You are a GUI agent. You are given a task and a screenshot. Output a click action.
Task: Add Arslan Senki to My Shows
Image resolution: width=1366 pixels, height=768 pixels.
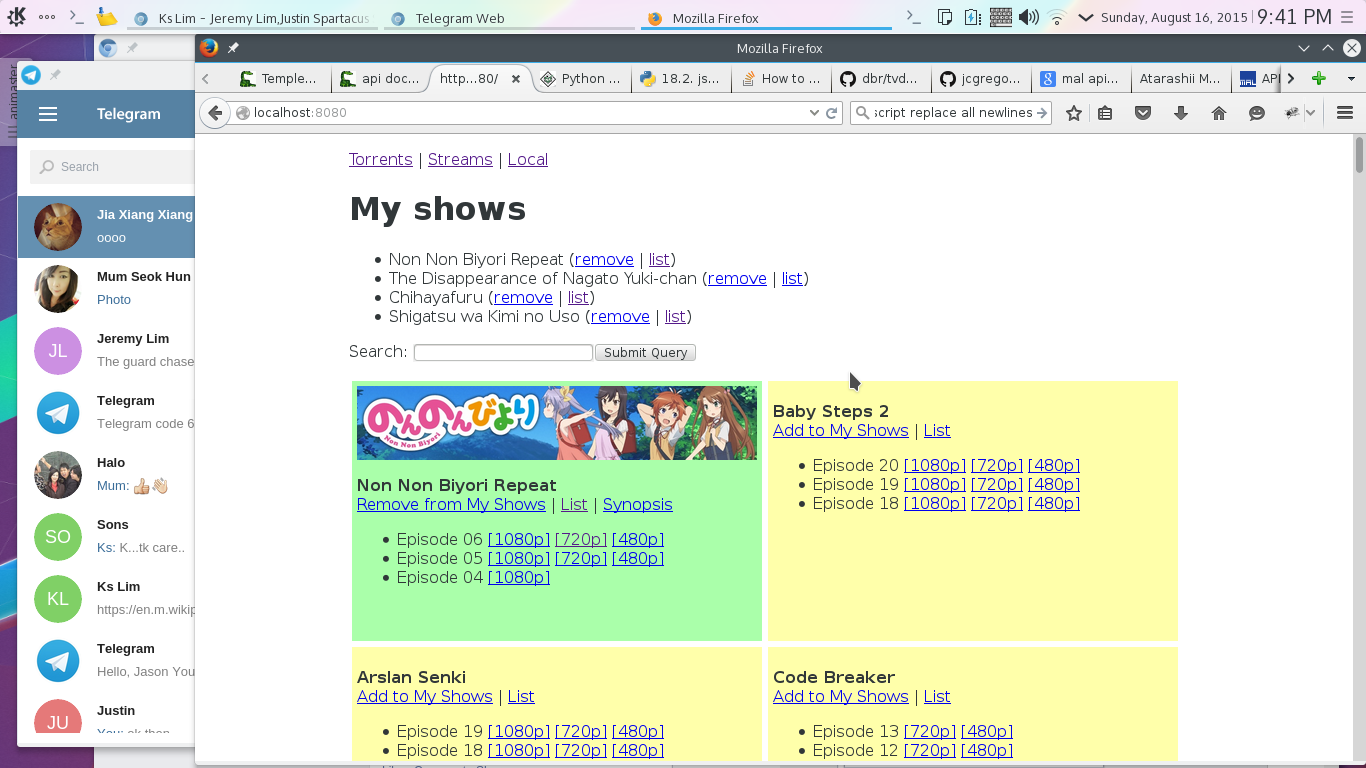[x=425, y=696]
